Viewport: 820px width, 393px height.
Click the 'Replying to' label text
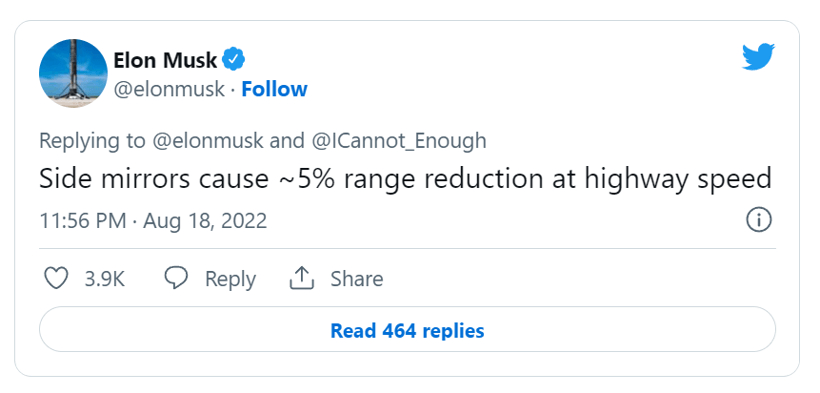pos(93,141)
